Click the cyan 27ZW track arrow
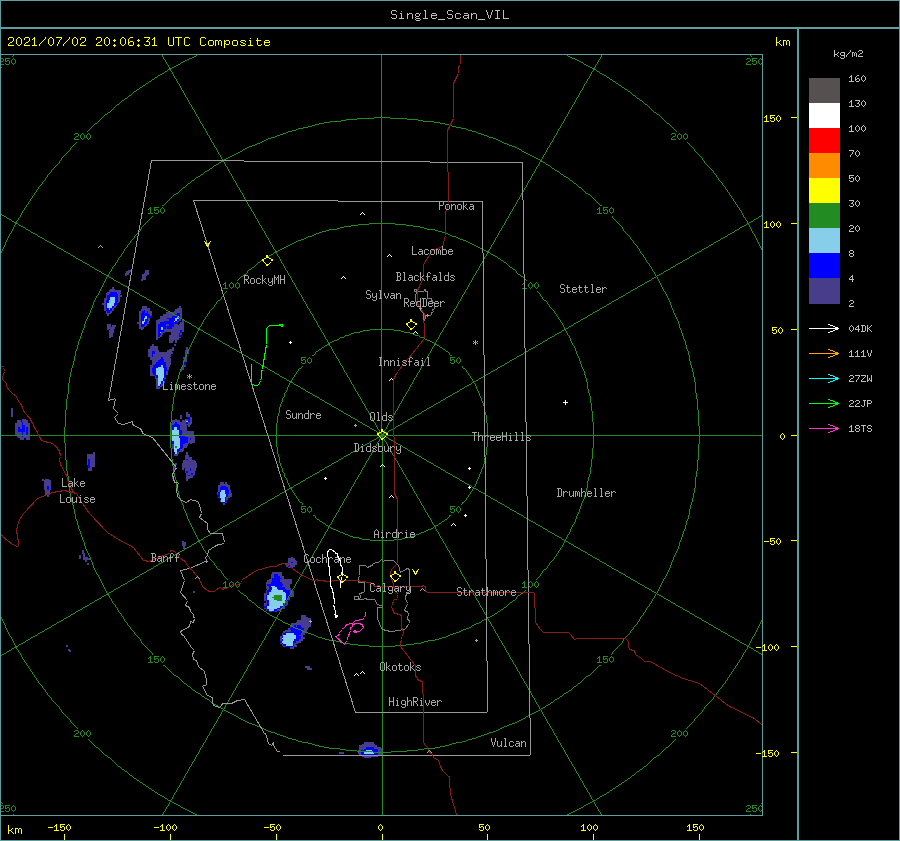Viewport: 900px width, 841px height. pos(824,378)
